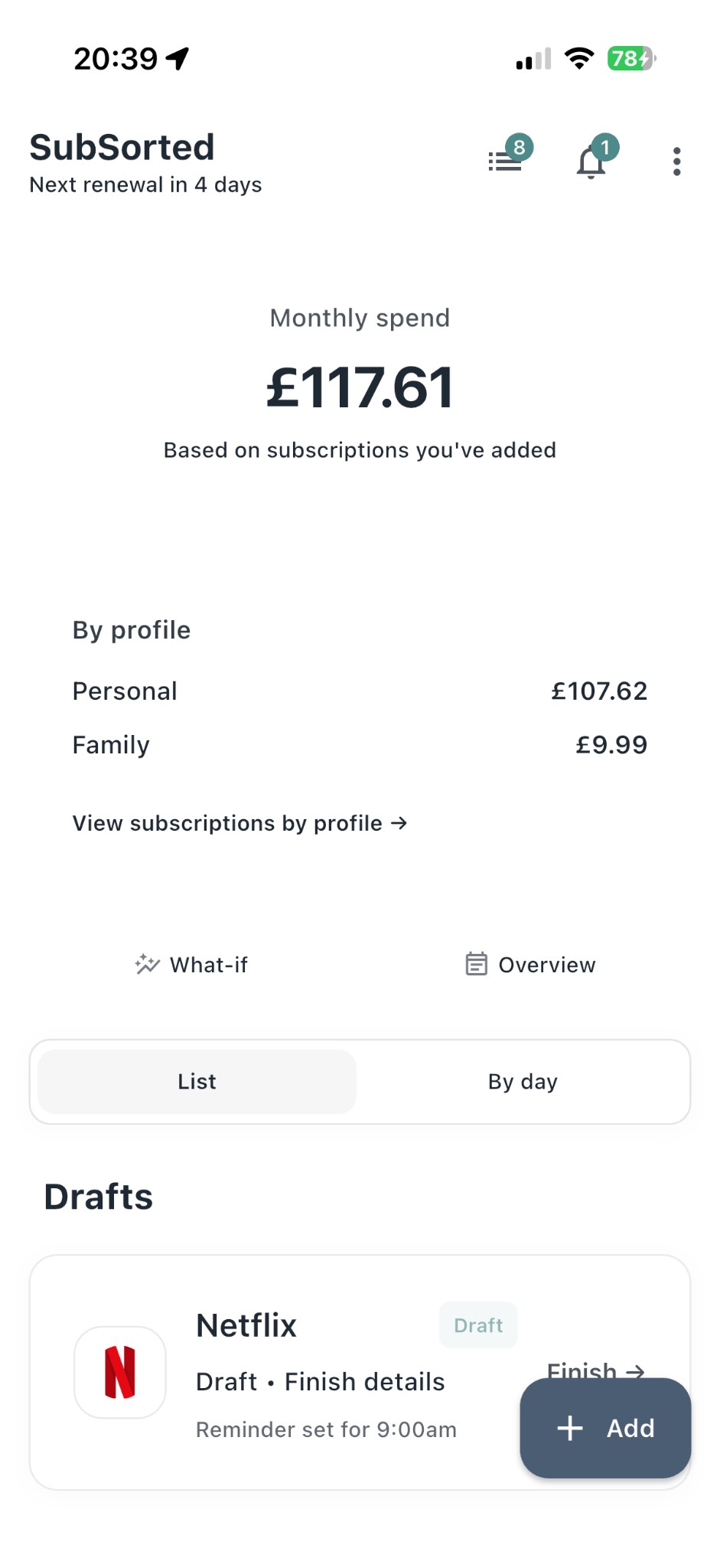720x1568 pixels.
Task: Tap the plus icon on Add button
Action: pos(570,1428)
